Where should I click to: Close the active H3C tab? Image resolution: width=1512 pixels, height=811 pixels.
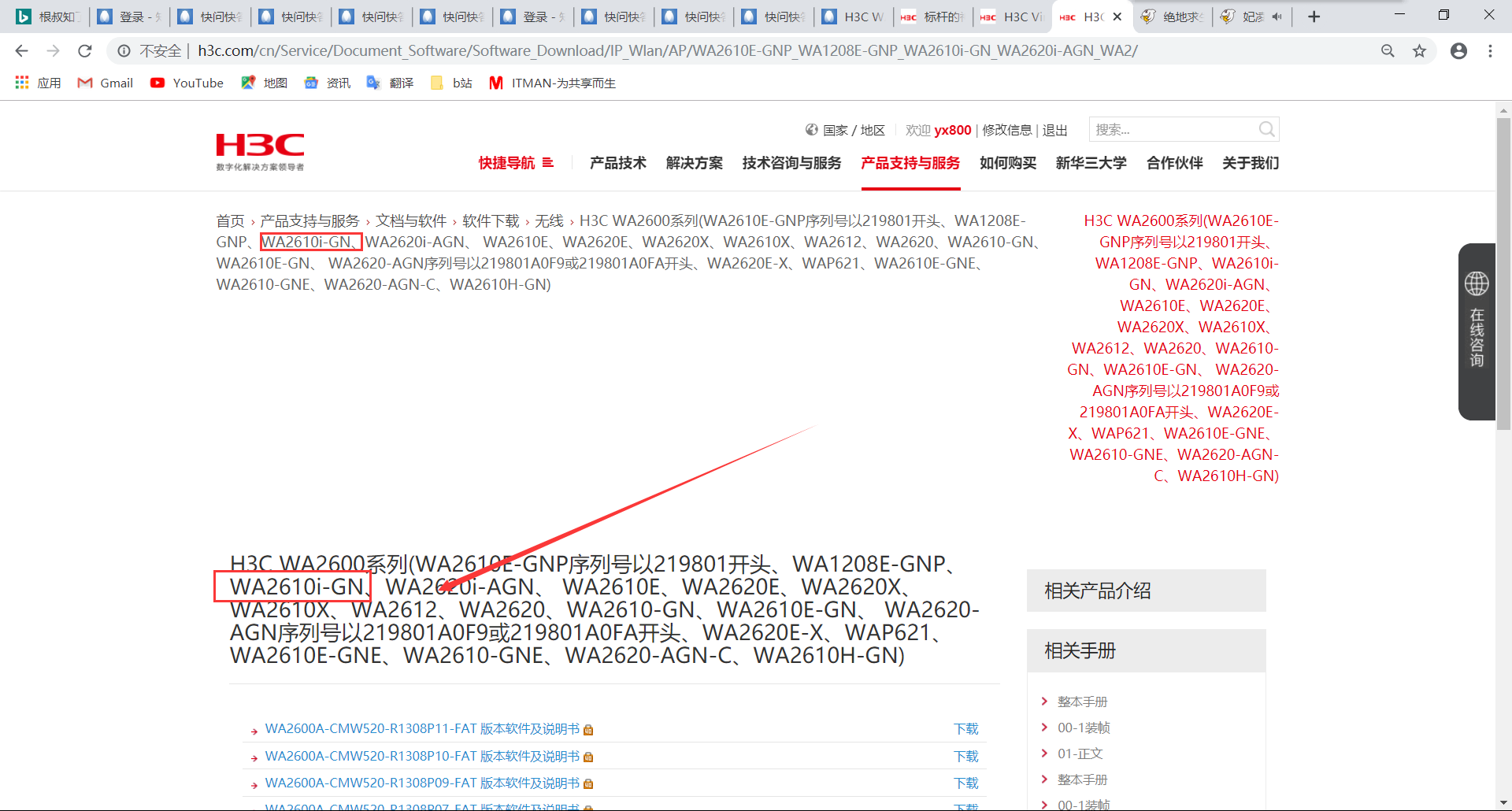[1117, 17]
